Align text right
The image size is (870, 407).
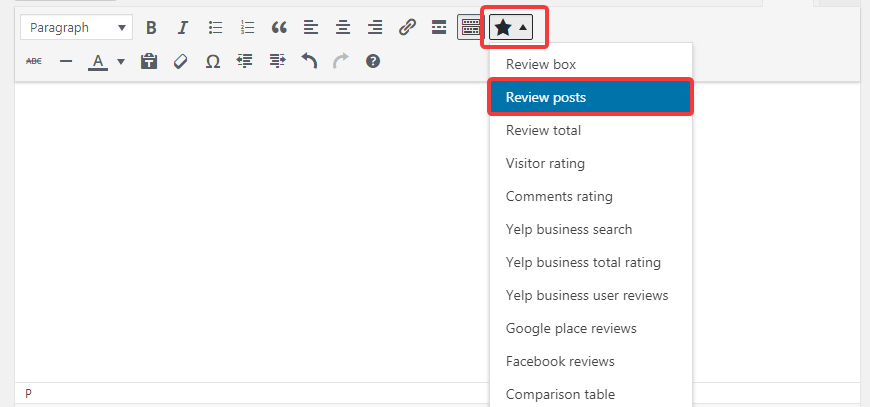point(375,28)
